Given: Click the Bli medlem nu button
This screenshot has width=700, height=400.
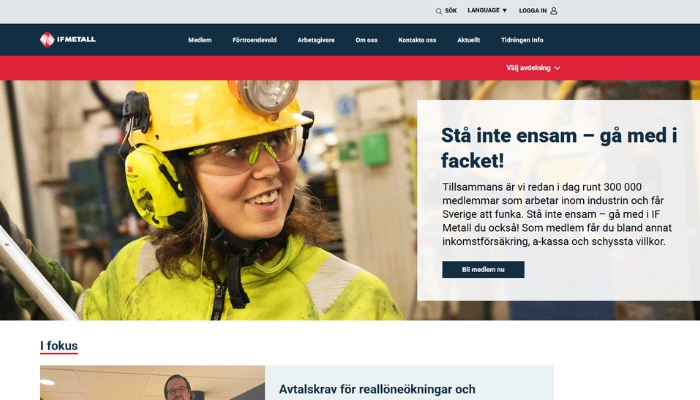Looking at the screenshot, I should coord(483,270).
